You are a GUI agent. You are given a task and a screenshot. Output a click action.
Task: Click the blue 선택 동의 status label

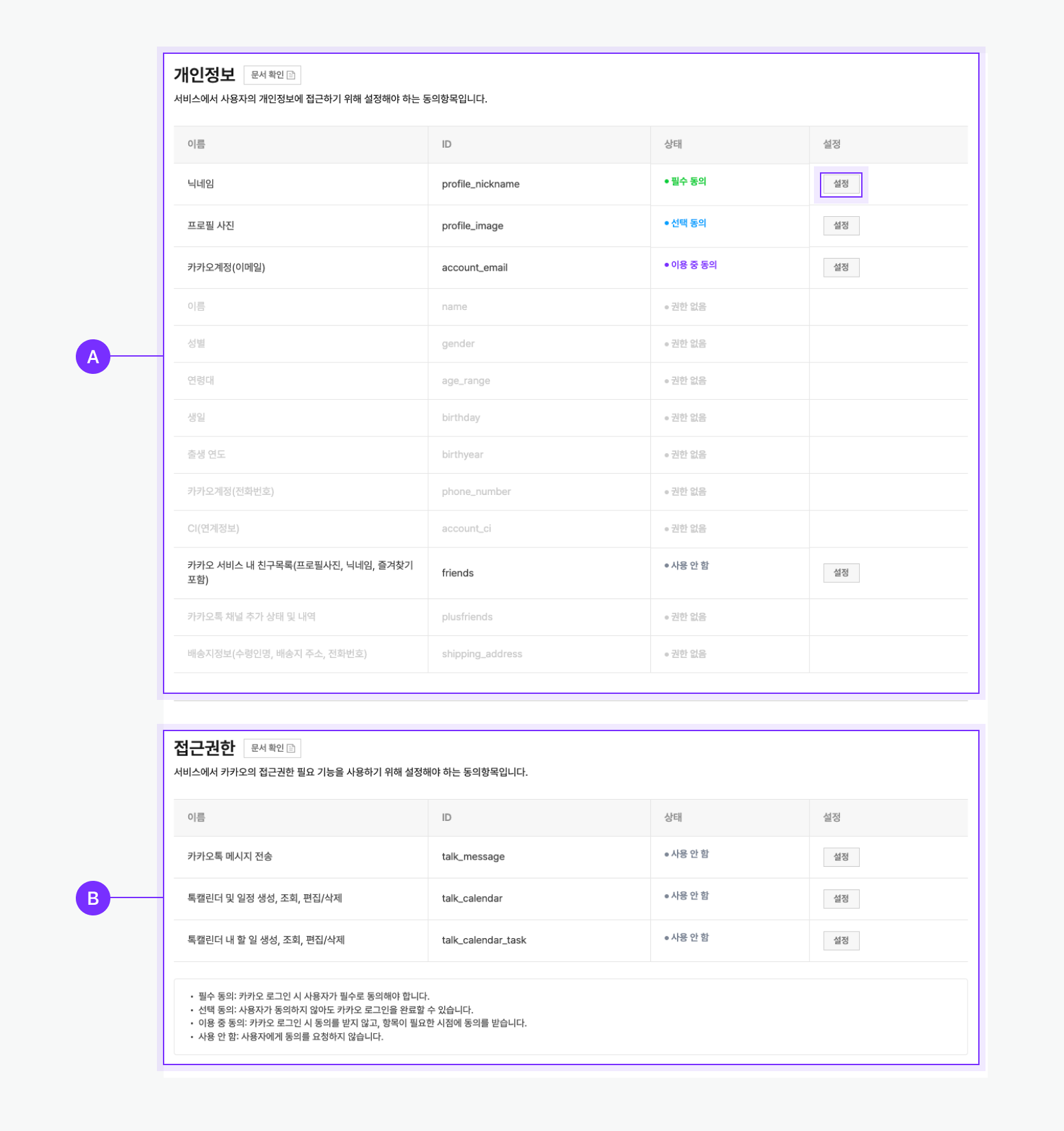click(x=688, y=224)
